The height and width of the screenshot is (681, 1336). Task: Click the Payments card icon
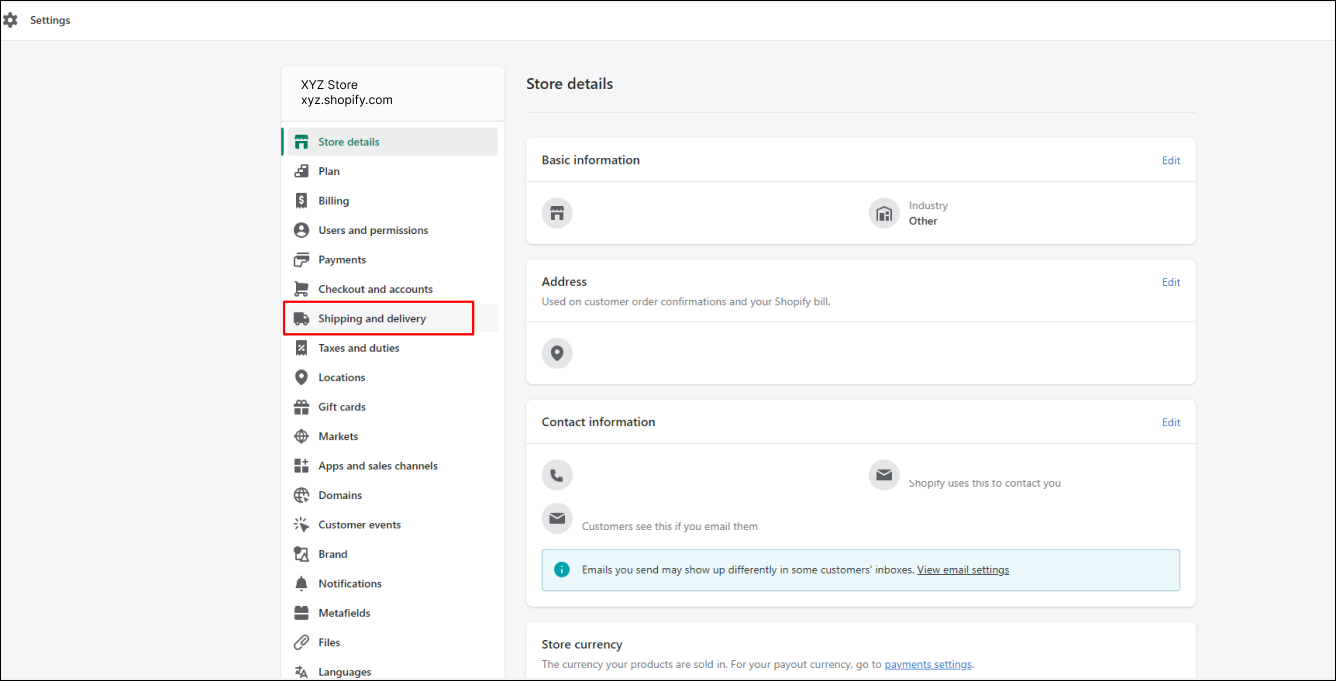301,260
